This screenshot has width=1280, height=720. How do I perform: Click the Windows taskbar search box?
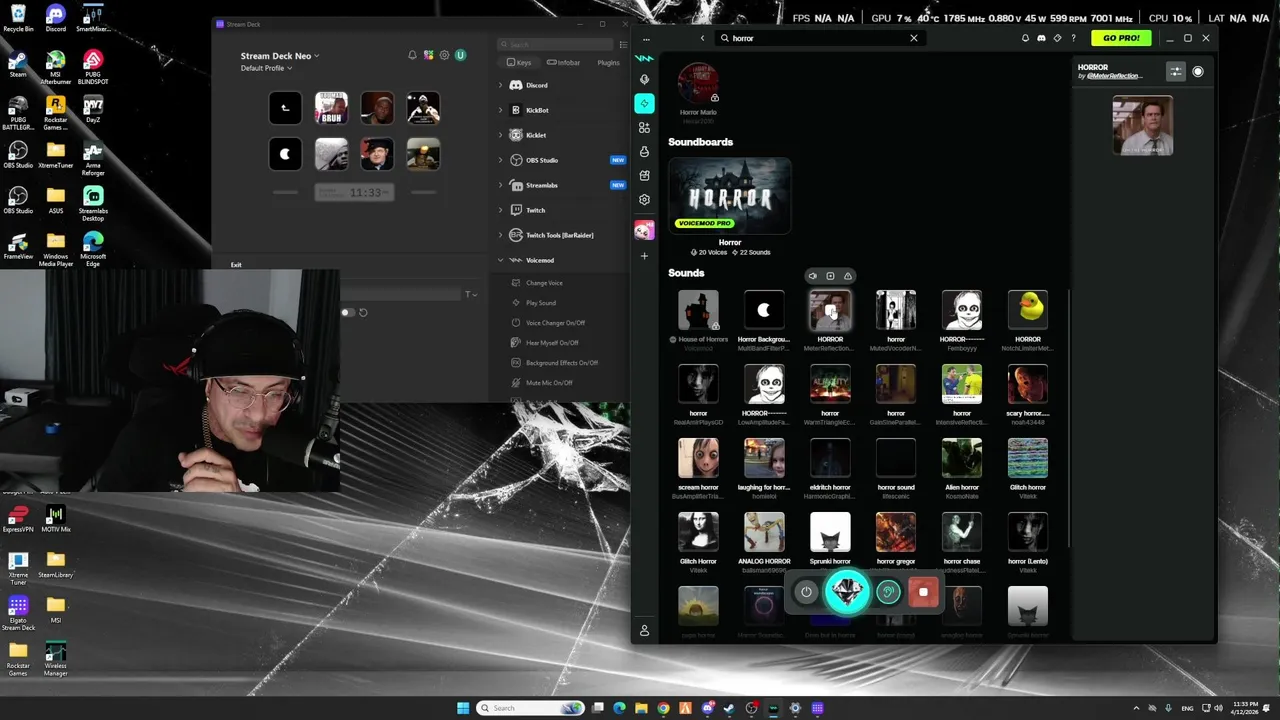[x=530, y=708]
